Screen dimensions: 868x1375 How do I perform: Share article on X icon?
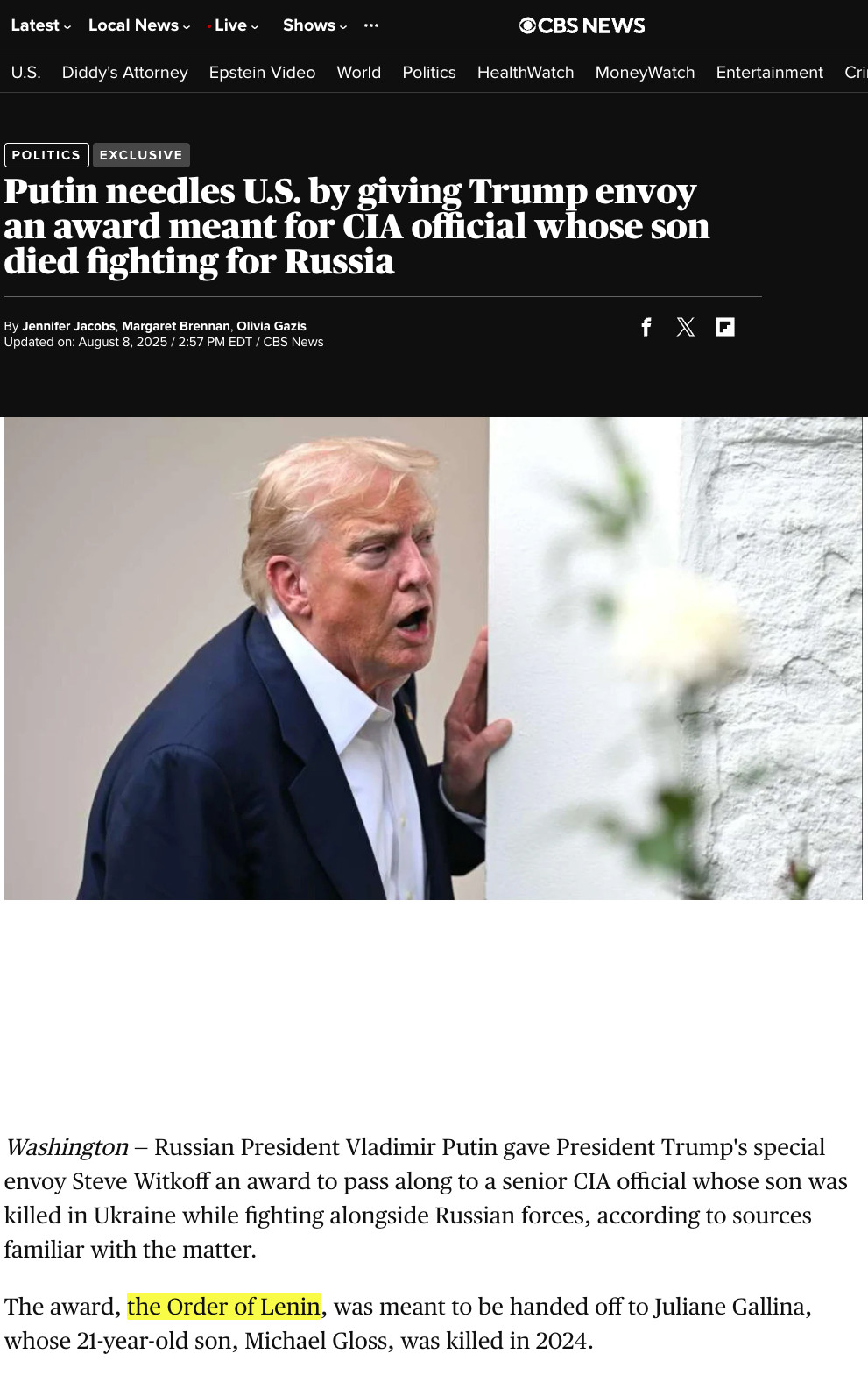(686, 327)
